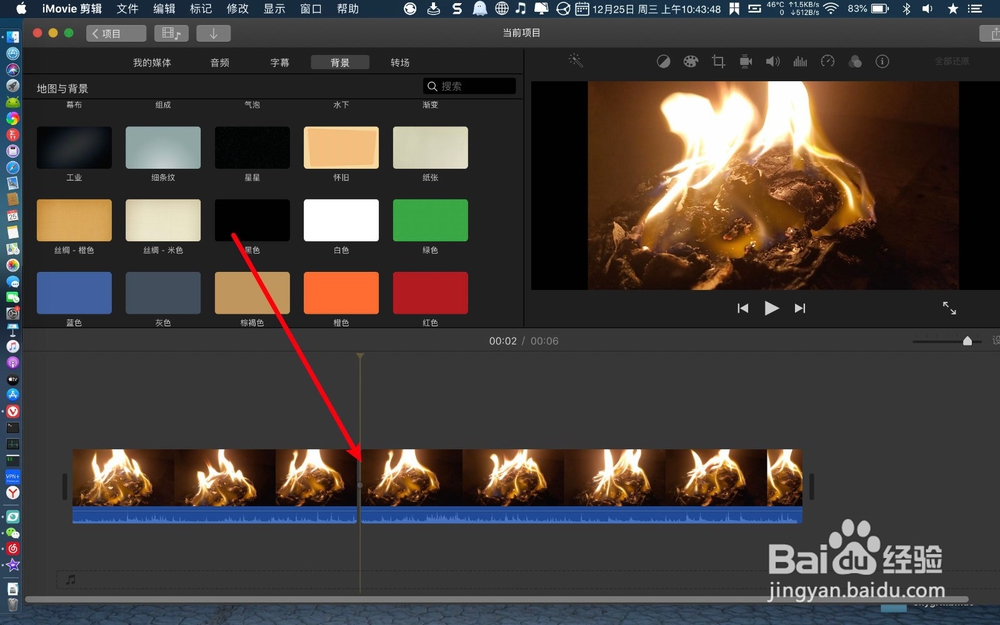Select the 丝绸 - 米色 background

point(163,220)
